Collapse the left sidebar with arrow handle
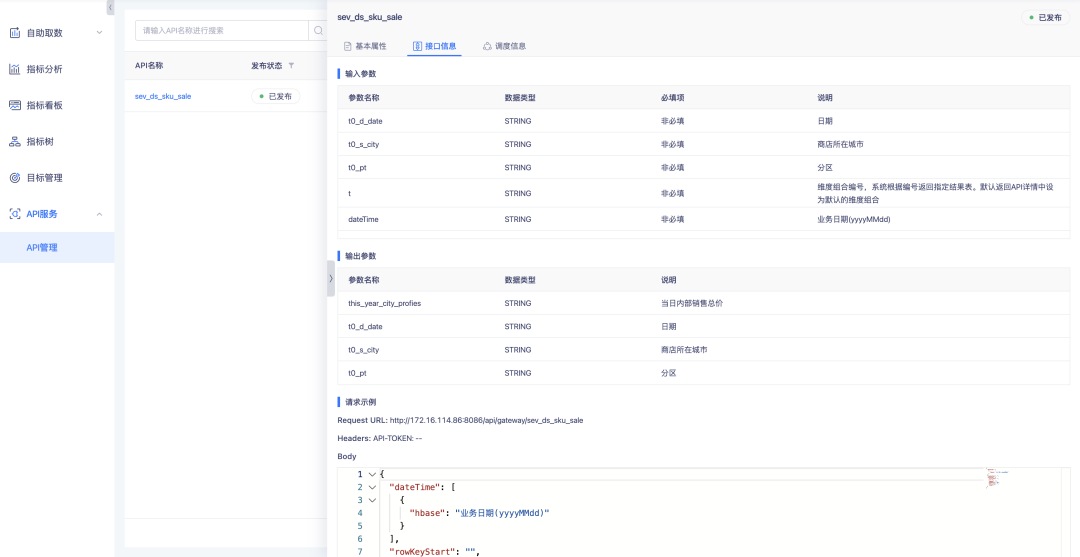Image resolution: width=1080 pixels, height=557 pixels. pyautogui.click(x=110, y=8)
